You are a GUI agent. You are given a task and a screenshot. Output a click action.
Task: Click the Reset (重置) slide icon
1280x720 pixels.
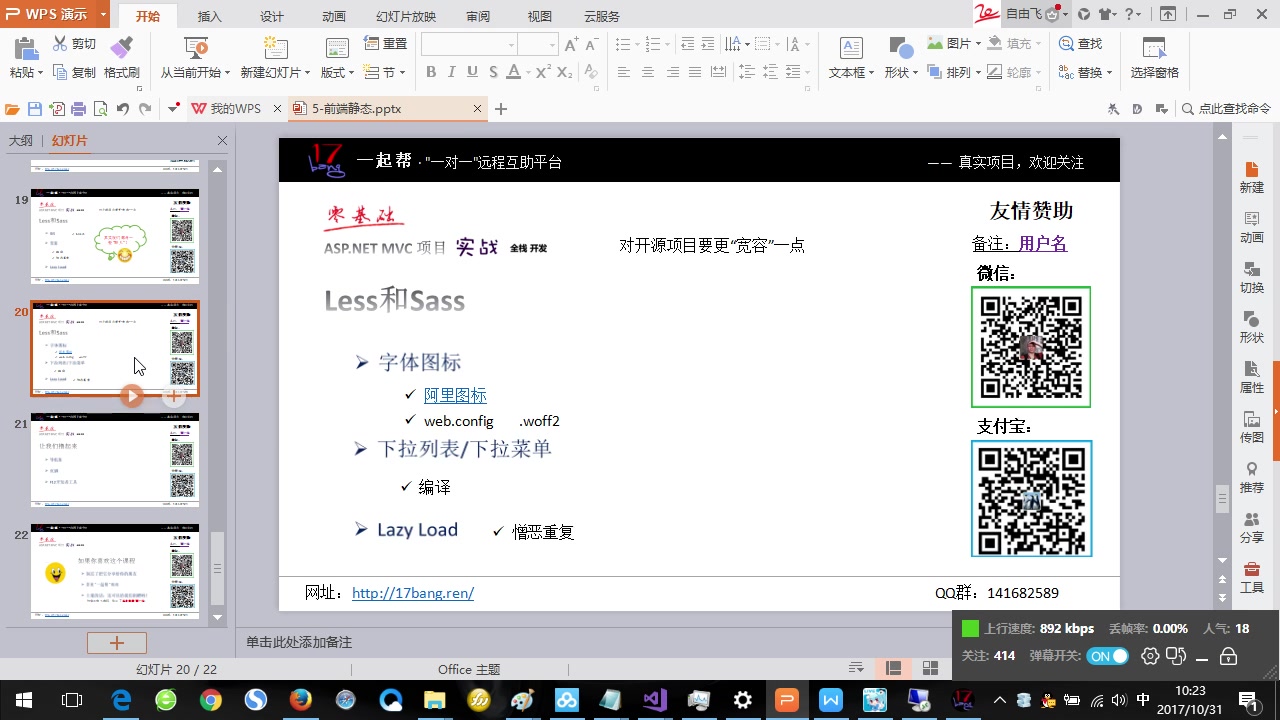pos(371,44)
